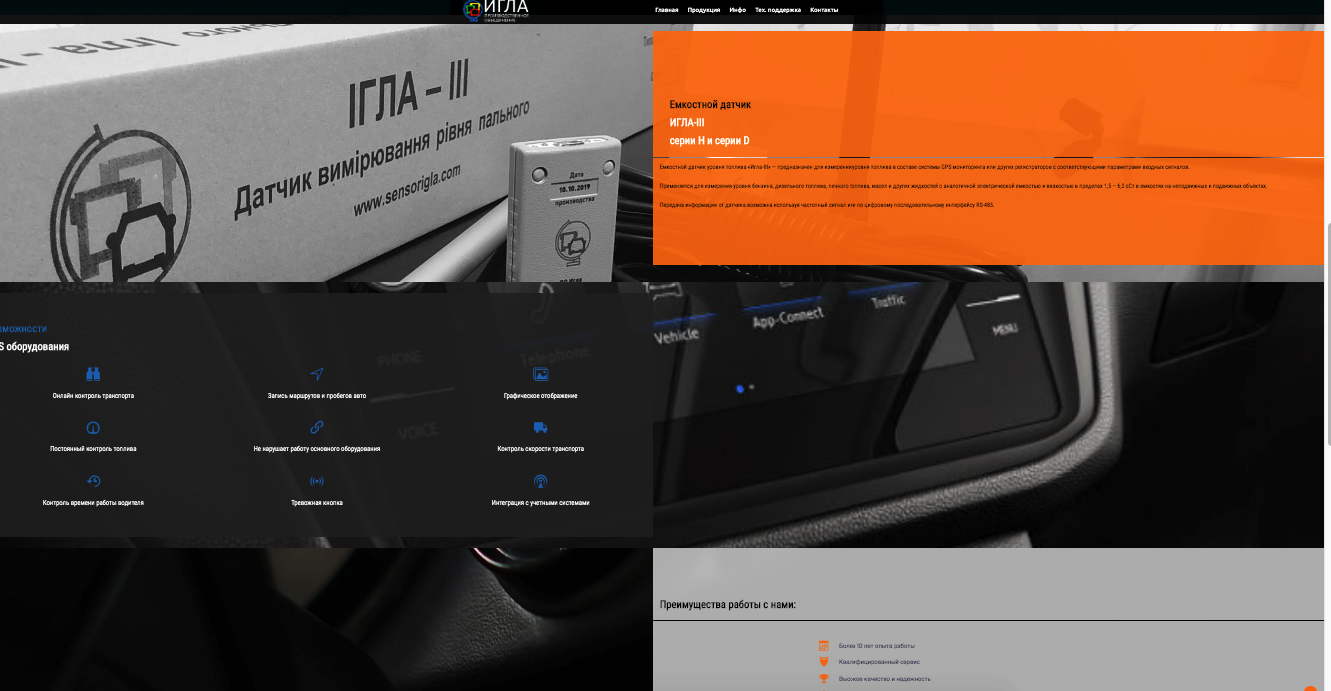Viewport: 1331px width, 691px height.
Task: Click the orange shield icon beside Квалифицированный сервис
Action: (x=824, y=662)
